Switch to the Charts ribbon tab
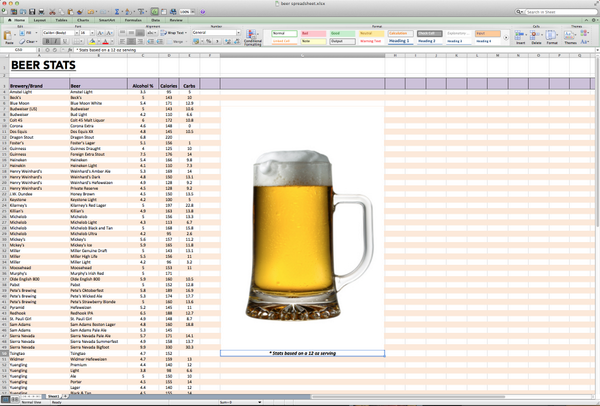Viewport: 600px width, 406px height. pyautogui.click(x=83, y=20)
